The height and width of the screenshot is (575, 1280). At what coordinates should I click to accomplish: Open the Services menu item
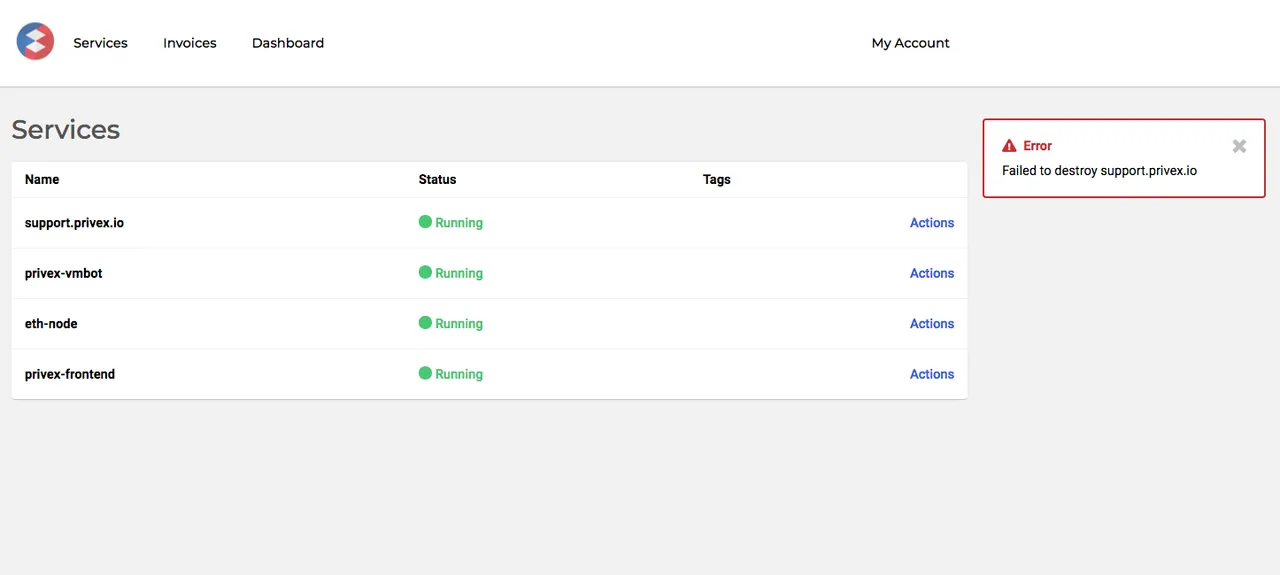tap(100, 43)
